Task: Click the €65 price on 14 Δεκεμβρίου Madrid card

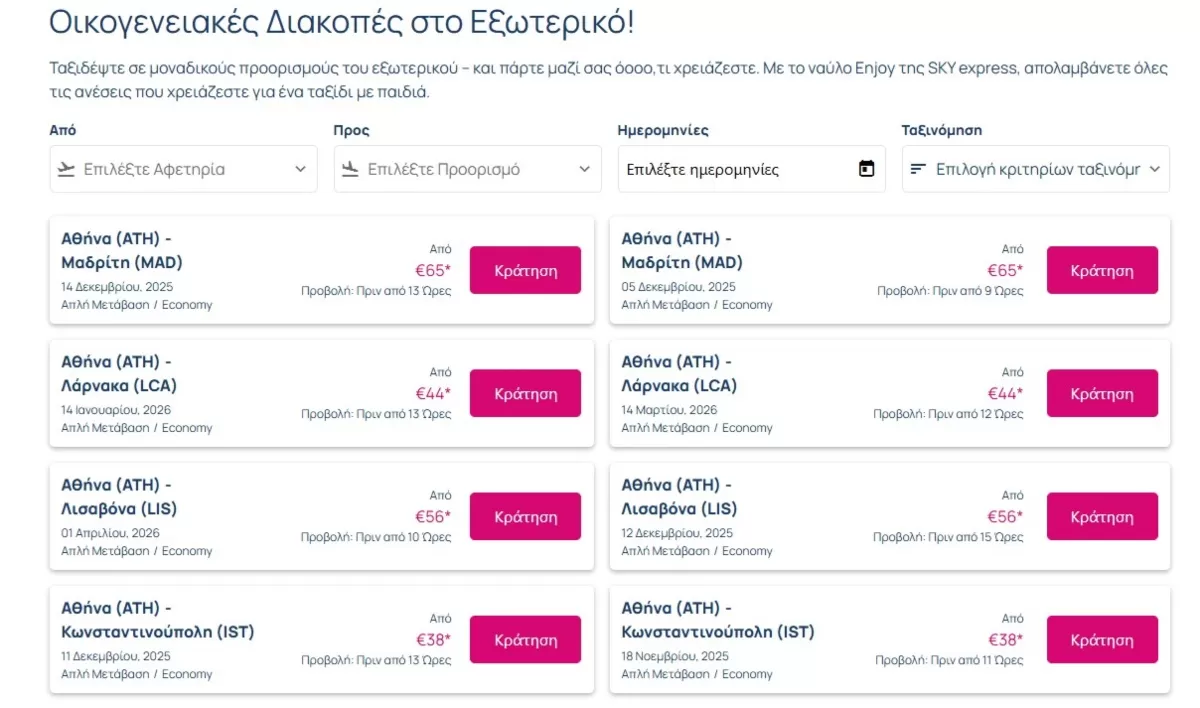Action: pos(433,270)
